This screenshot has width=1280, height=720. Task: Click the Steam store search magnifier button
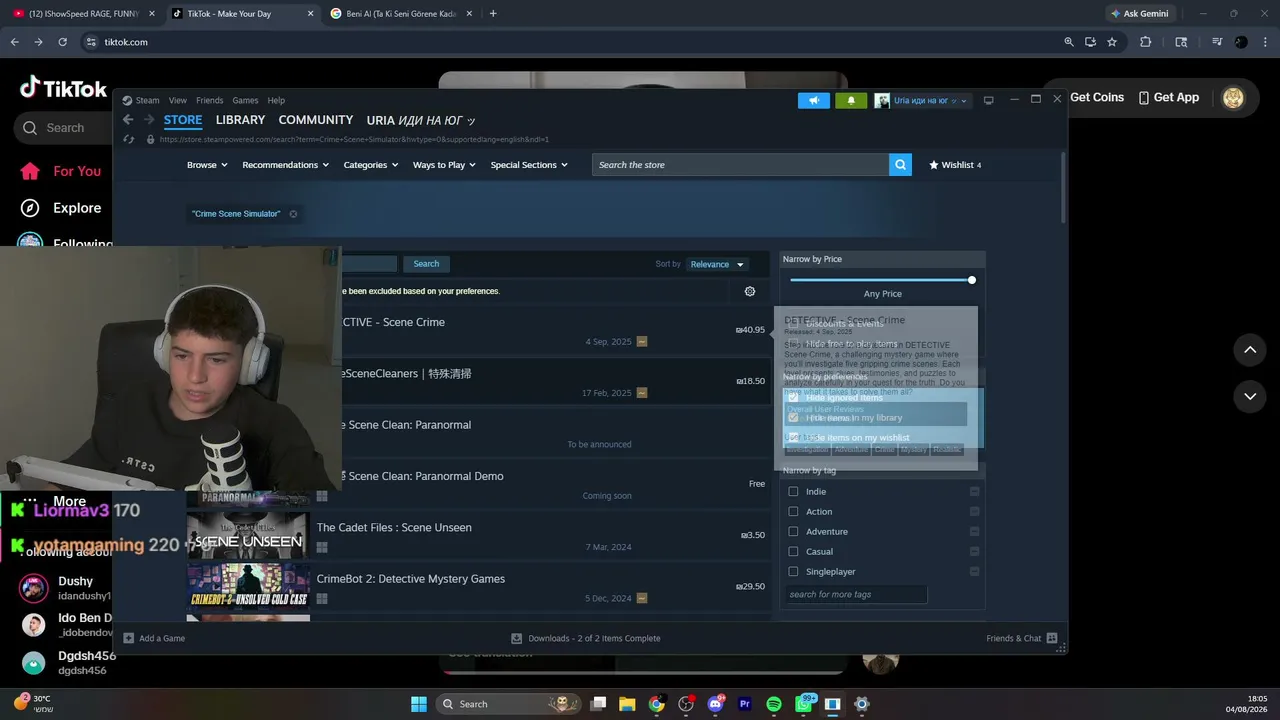click(x=900, y=165)
